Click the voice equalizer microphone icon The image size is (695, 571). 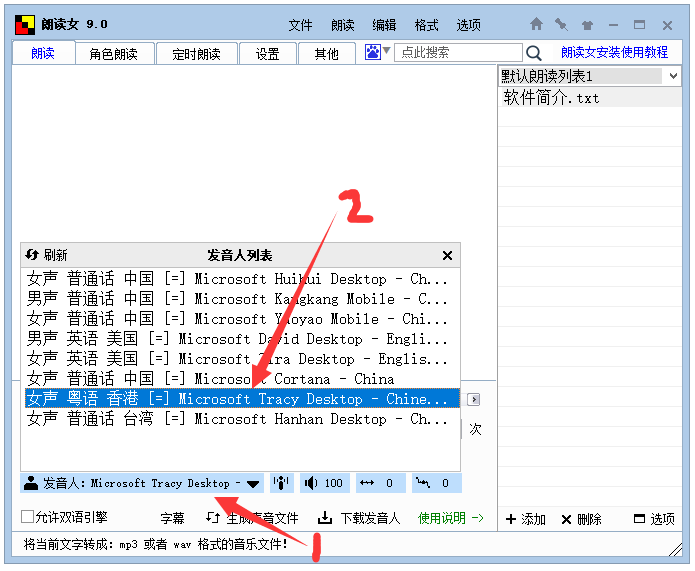281,483
